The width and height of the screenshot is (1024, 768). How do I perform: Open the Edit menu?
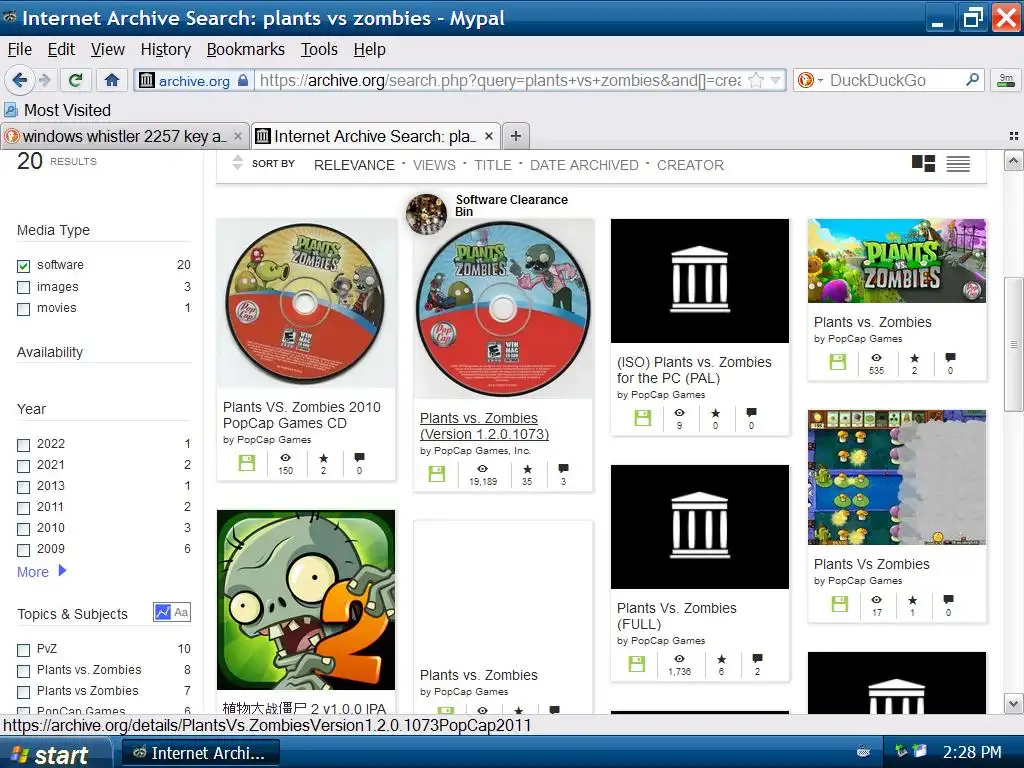61,49
